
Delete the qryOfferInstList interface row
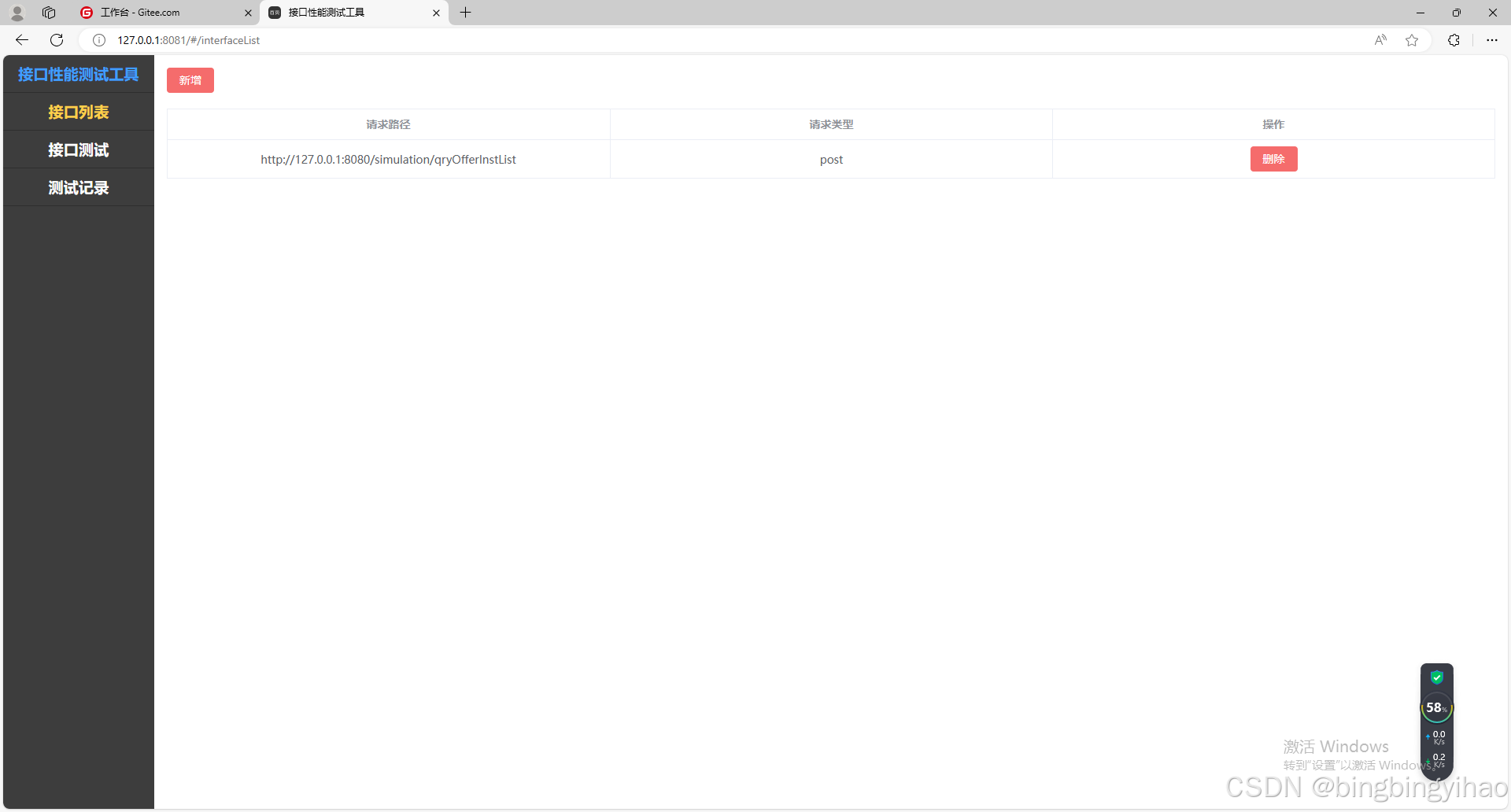pyautogui.click(x=1273, y=159)
